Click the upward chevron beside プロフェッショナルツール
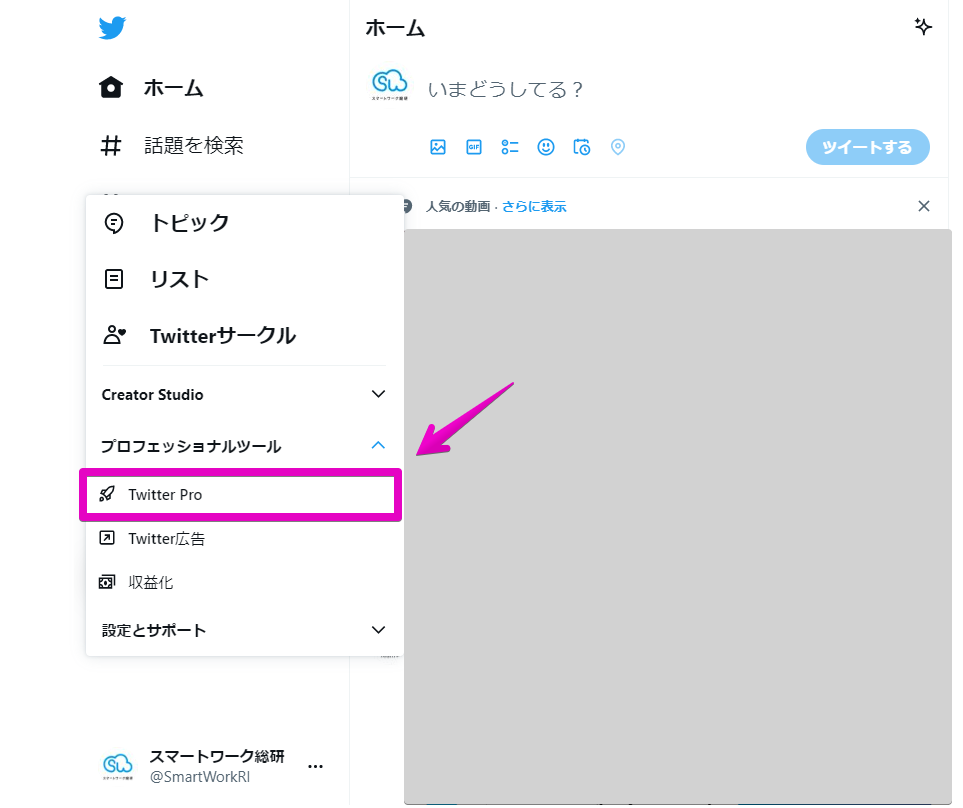The width and height of the screenshot is (963, 808). tap(378, 445)
